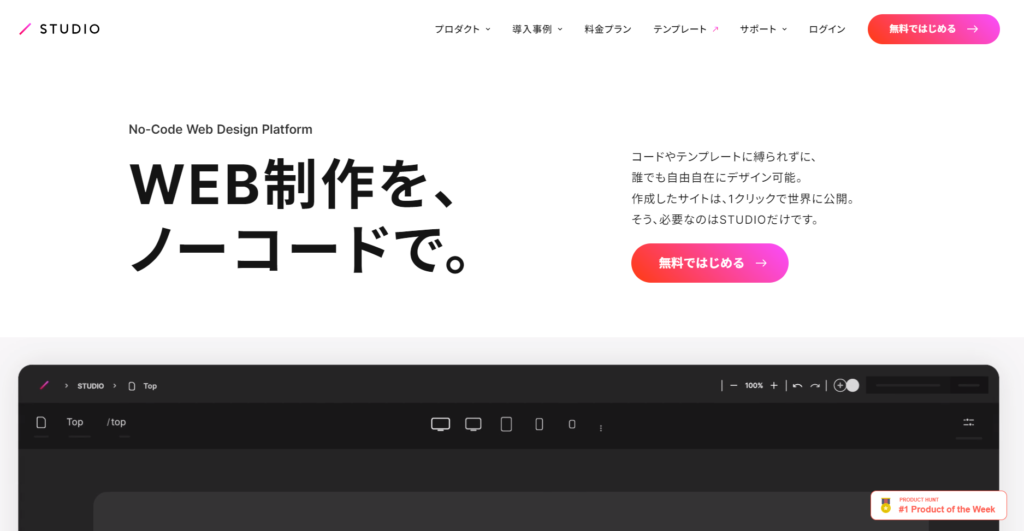Viewport: 1024px width, 531px height.
Task: Click hero 無料ではじめる button
Action: [710, 263]
